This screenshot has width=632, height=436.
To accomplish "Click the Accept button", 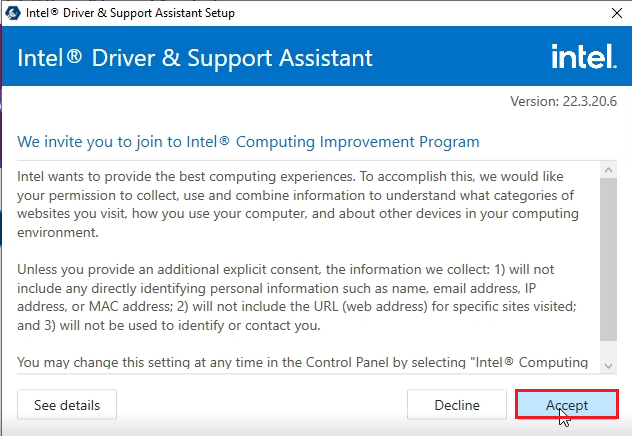I will [x=566, y=404].
